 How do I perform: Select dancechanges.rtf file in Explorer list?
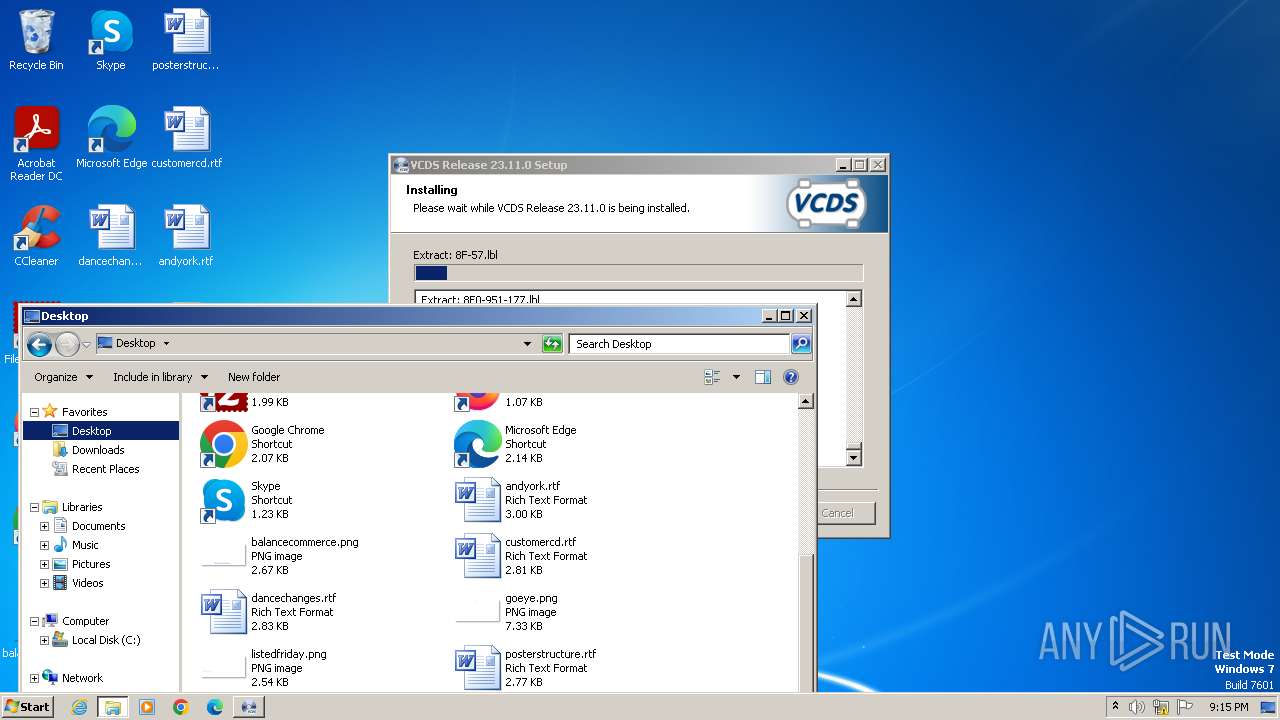pyautogui.click(x=269, y=612)
